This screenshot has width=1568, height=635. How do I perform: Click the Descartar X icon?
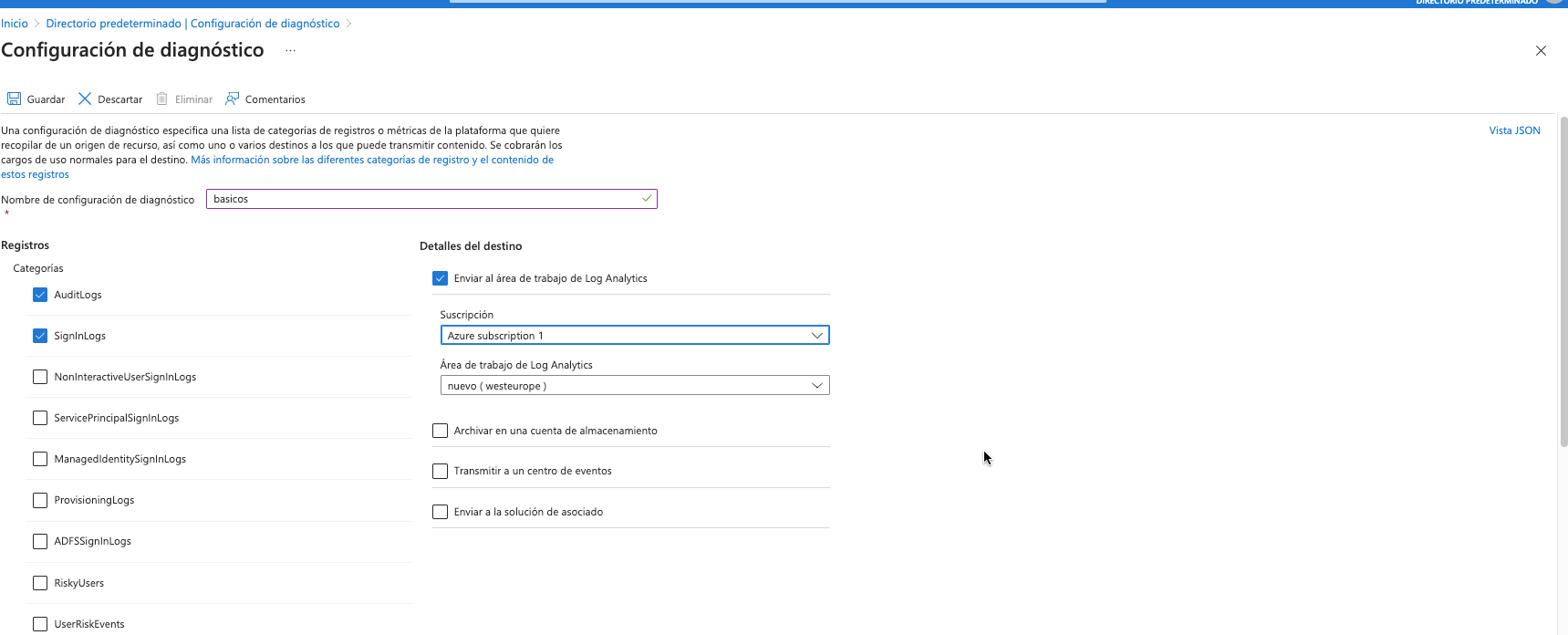pos(85,99)
